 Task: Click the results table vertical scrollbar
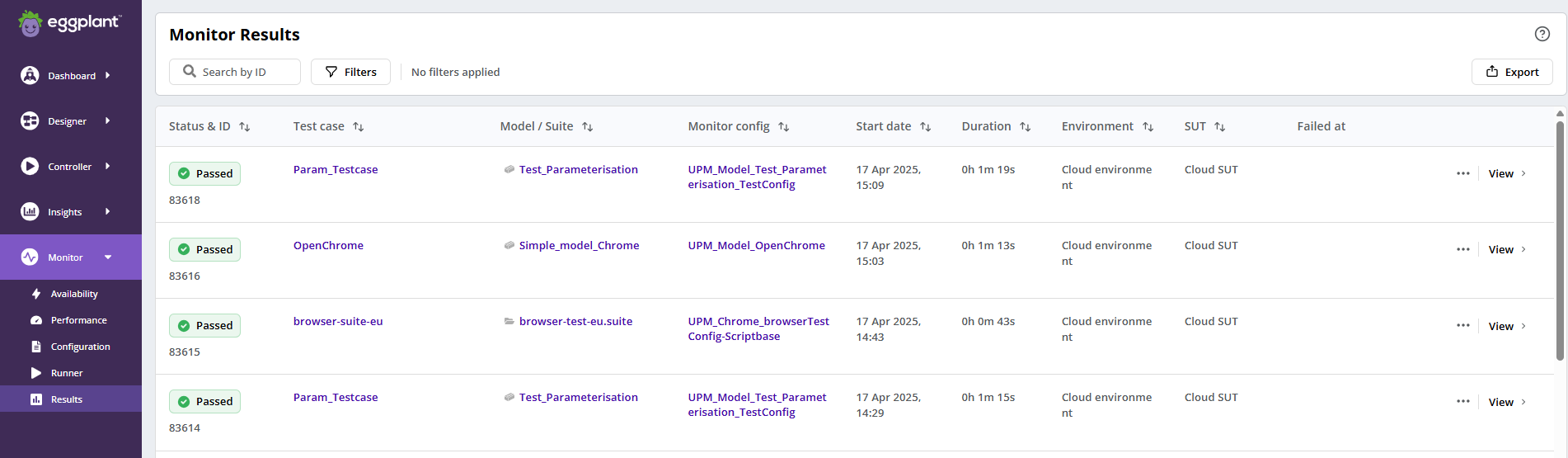point(1560,239)
